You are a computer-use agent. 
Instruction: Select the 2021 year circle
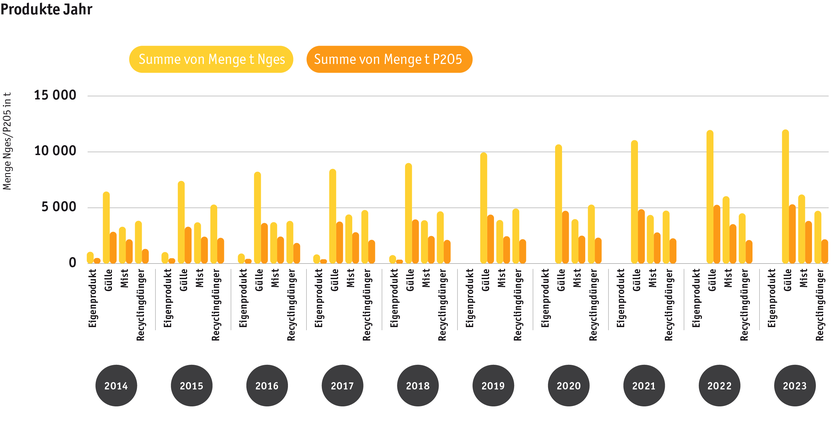click(644, 385)
